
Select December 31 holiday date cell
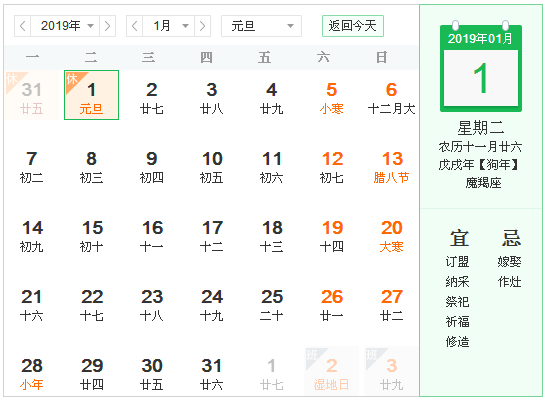(32, 95)
